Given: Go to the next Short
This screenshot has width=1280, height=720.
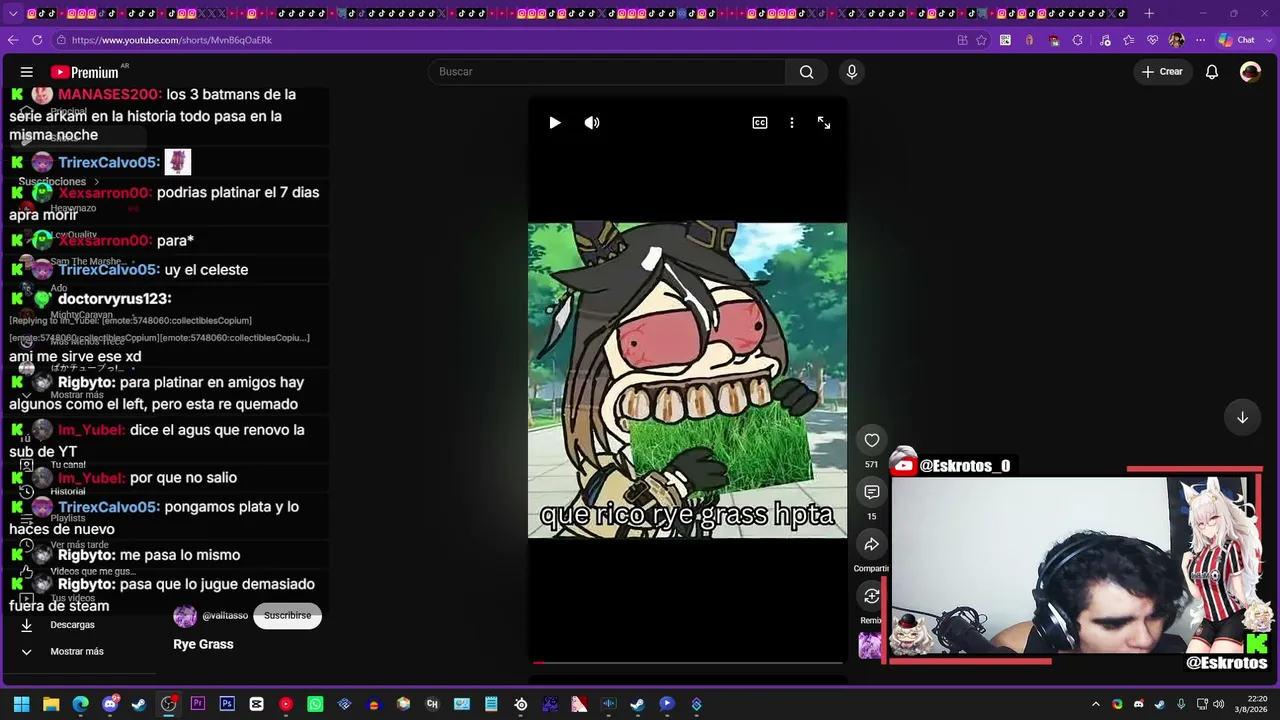Looking at the screenshot, I should coord(1242,417).
